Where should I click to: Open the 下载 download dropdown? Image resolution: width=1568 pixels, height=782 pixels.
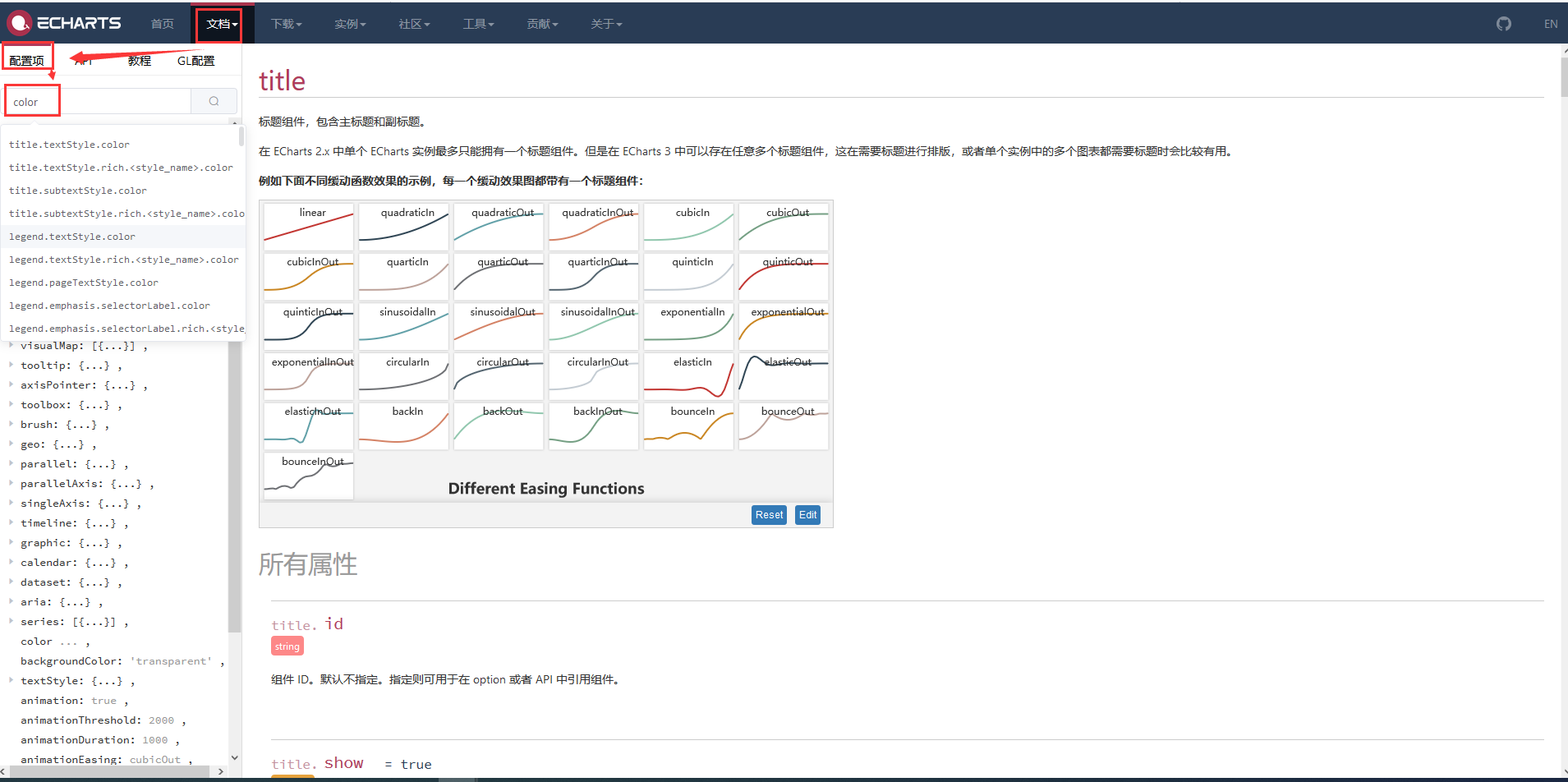click(x=286, y=24)
